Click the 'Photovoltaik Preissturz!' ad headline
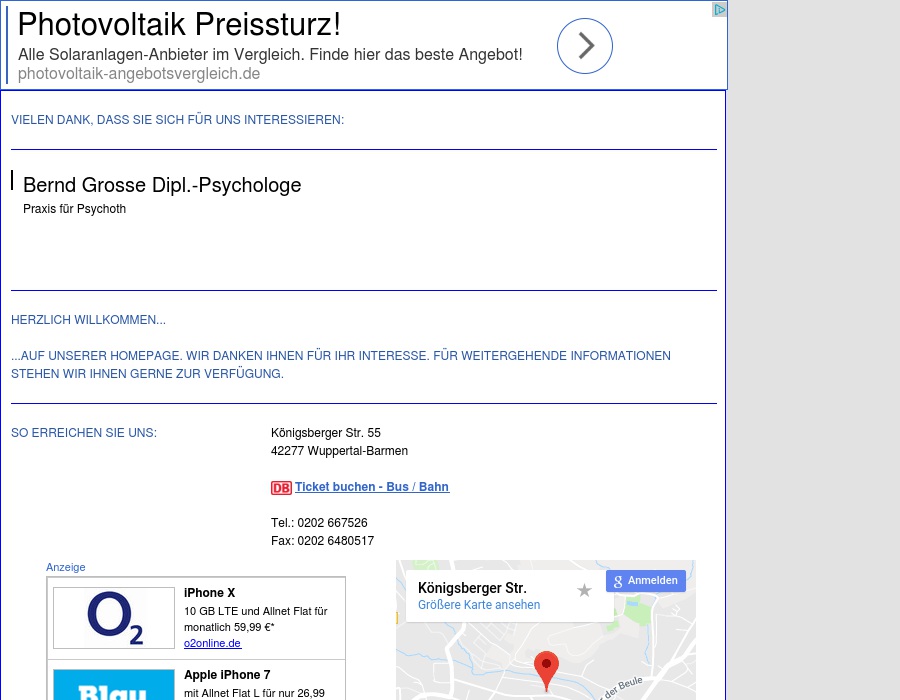The image size is (900, 700). pos(180,24)
